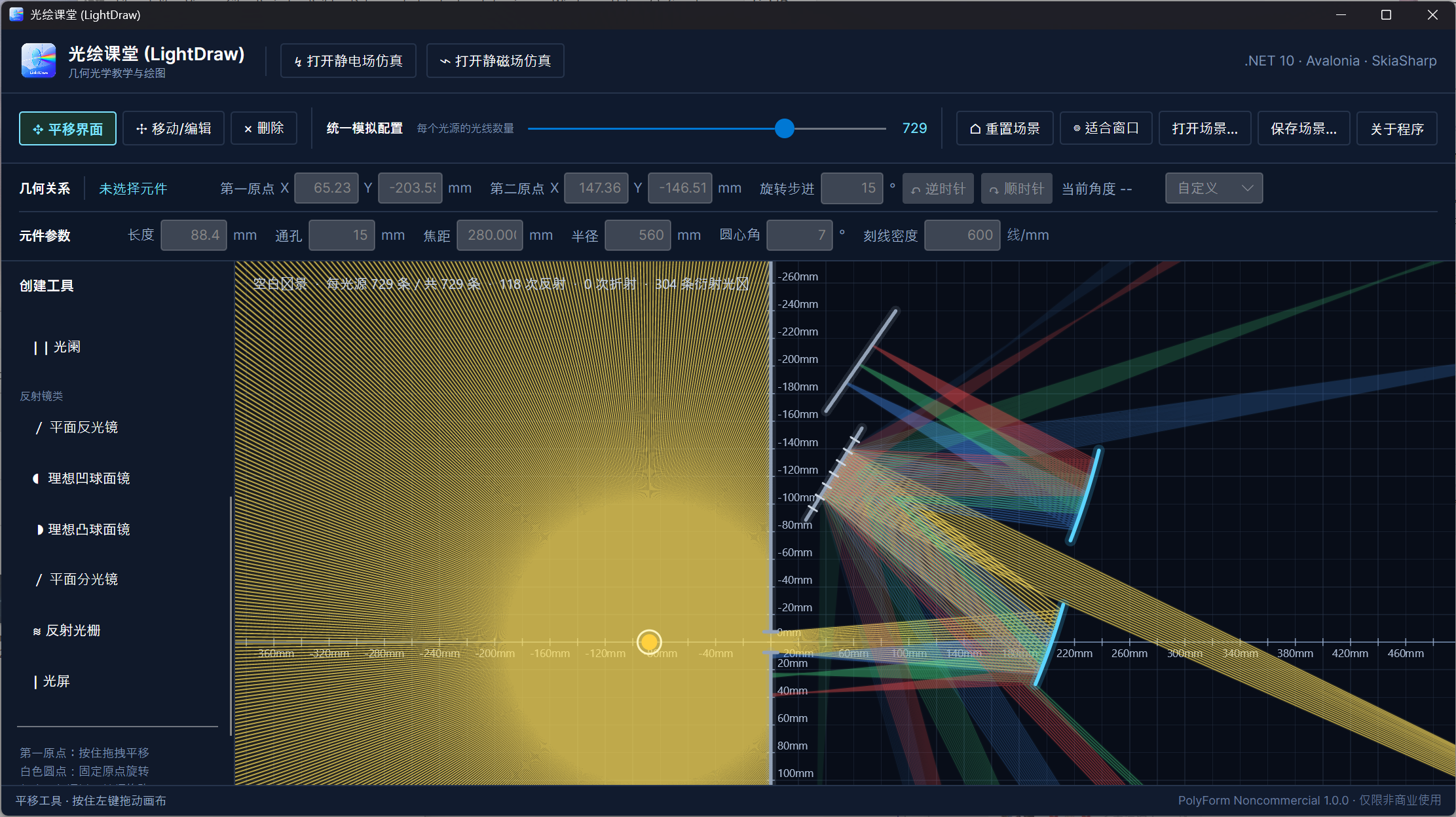This screenshot has height=817, width=1456.
Task: Focus the 旋转步进 rotation step field
Action: point(852,188)
